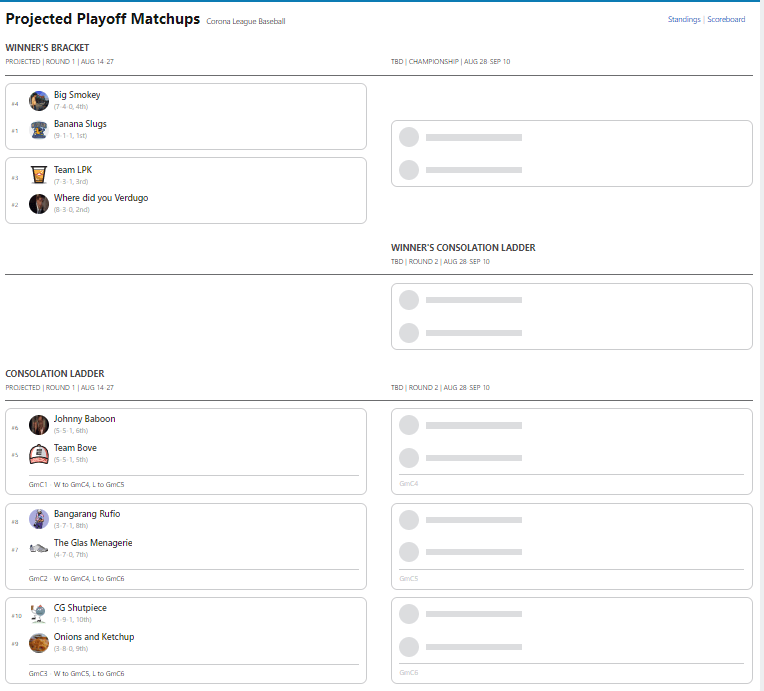Open the Team LPK name link

(73, 170)
